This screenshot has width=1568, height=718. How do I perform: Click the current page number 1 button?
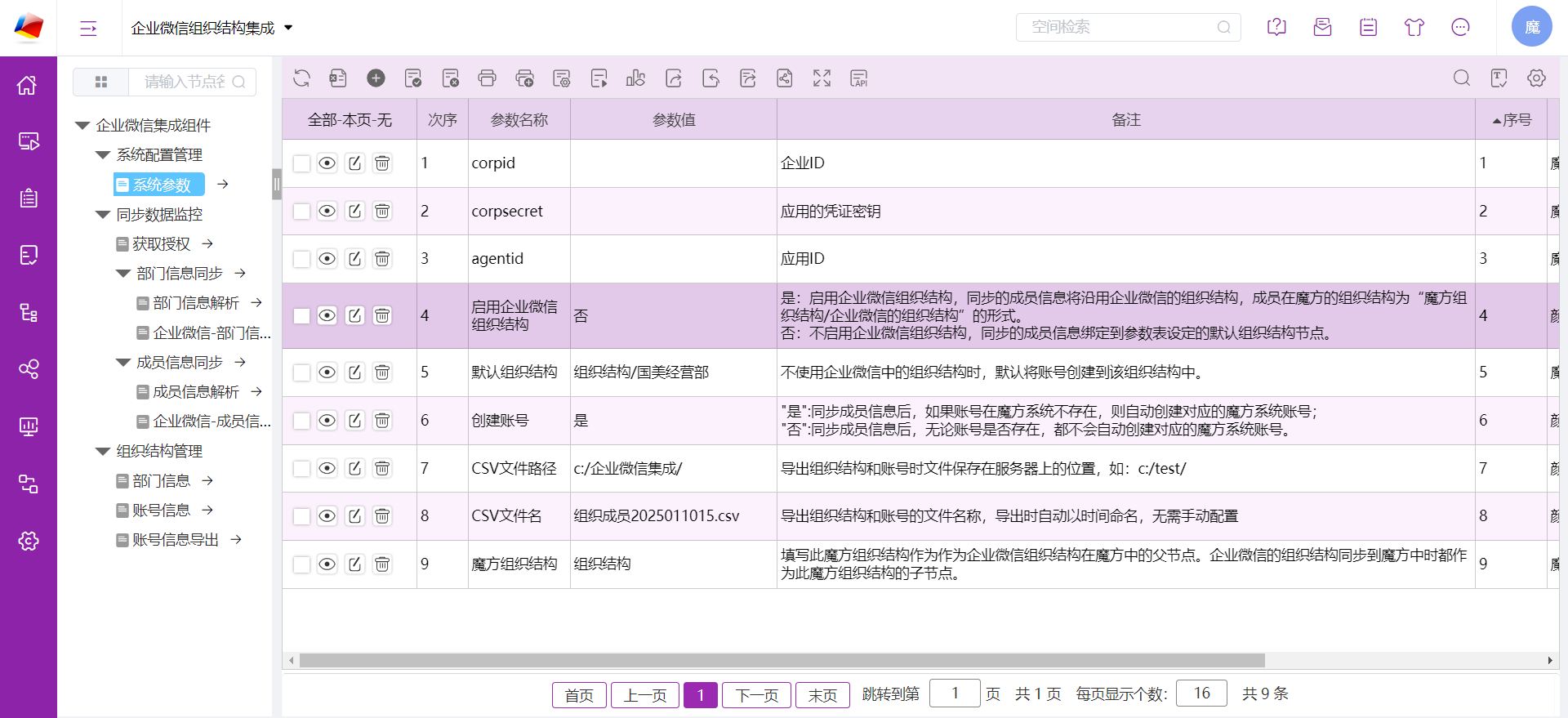(701, 695)
